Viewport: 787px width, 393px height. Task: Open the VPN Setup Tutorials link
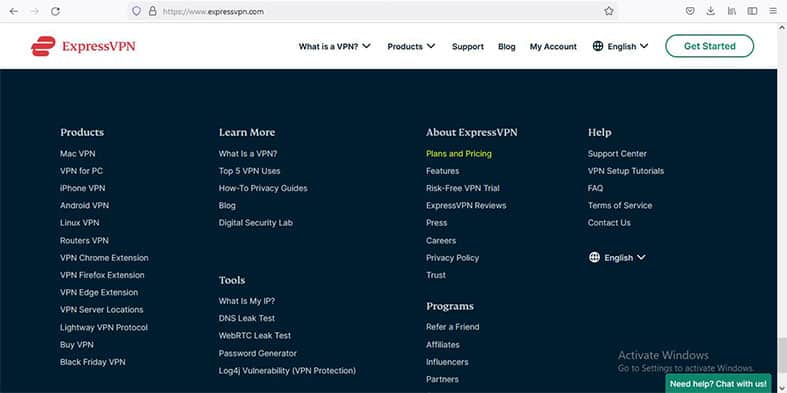point(625,171)
